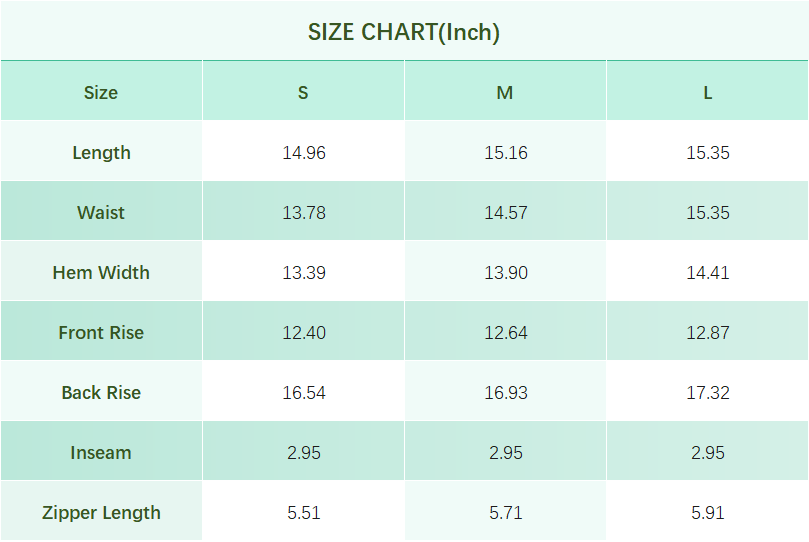Select the Size header cell
Image resolution: width=809 pixels, height=542 pixels.
click(x=101, y=93)
